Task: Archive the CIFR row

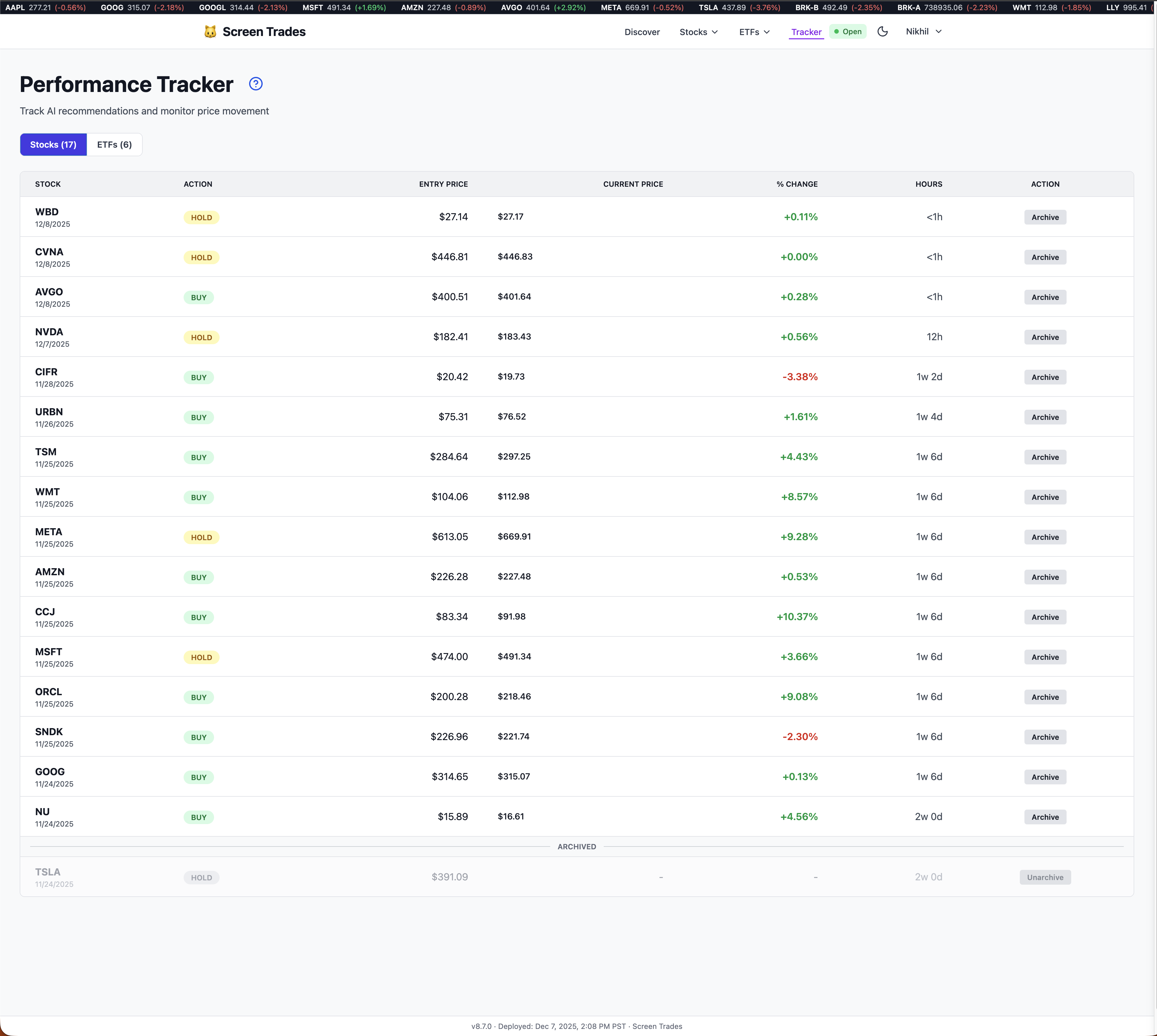Action: [1045, 377]
